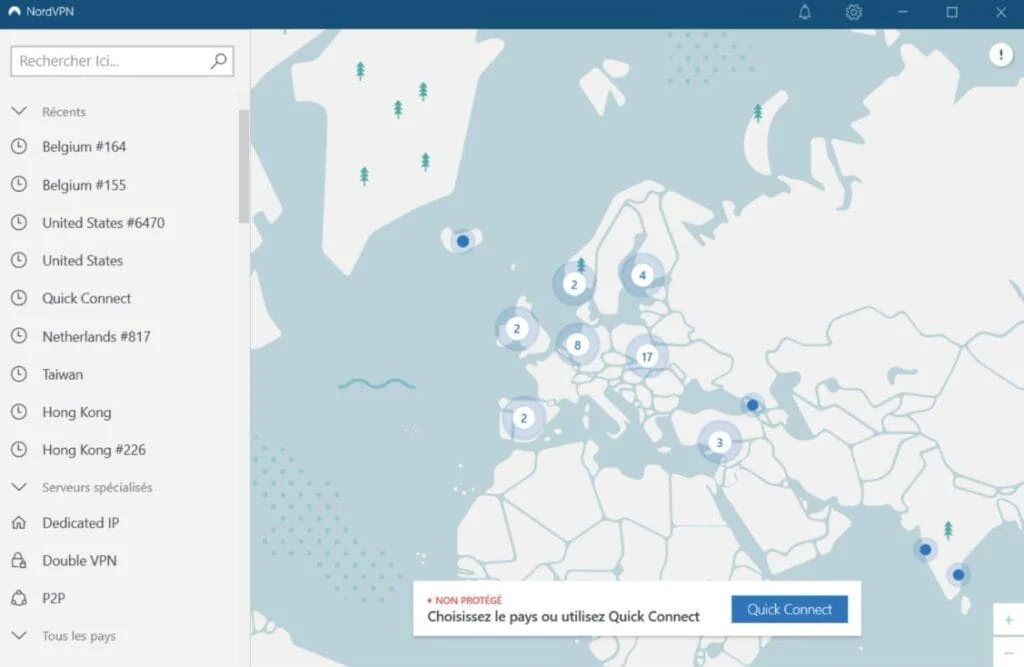Select the Iceland server dot on map
The width and height of the screenshot is (1024, 667).
pos(463,241)
